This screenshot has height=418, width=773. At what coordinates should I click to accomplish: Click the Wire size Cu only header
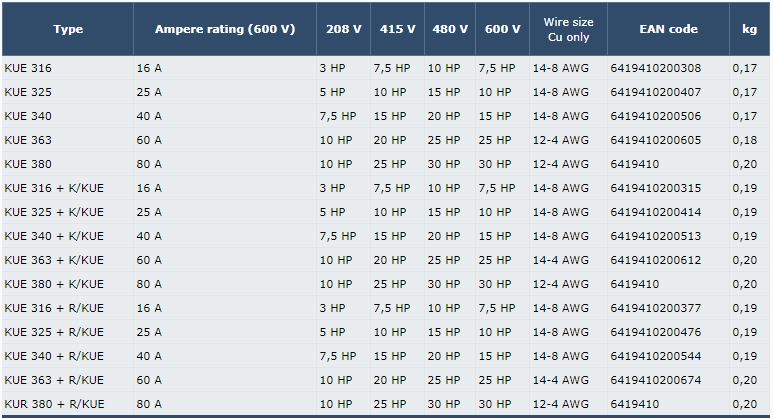tap(568, 30)
